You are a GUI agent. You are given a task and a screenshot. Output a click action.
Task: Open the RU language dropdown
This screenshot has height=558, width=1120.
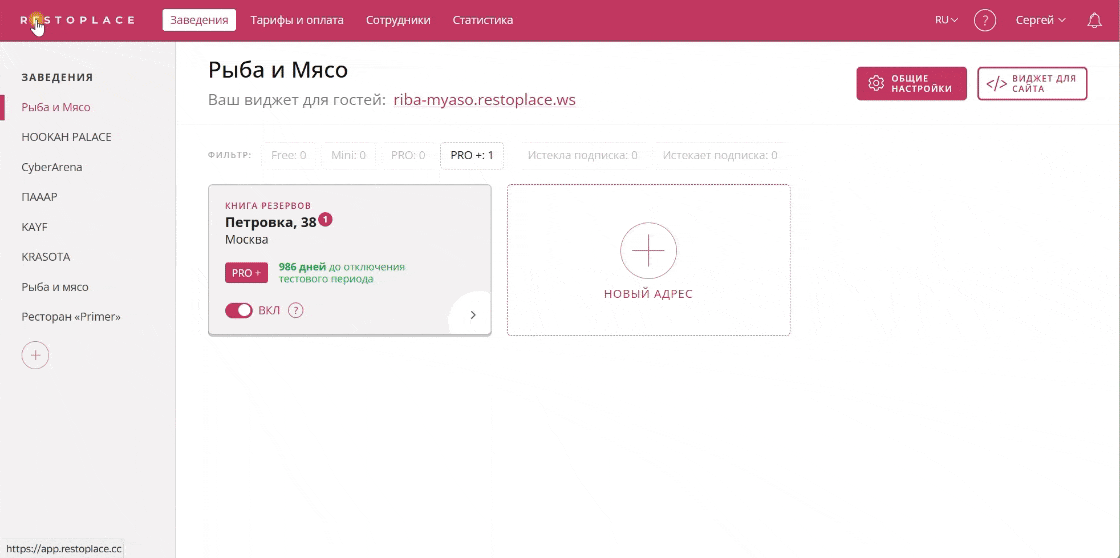pos(946,20)
